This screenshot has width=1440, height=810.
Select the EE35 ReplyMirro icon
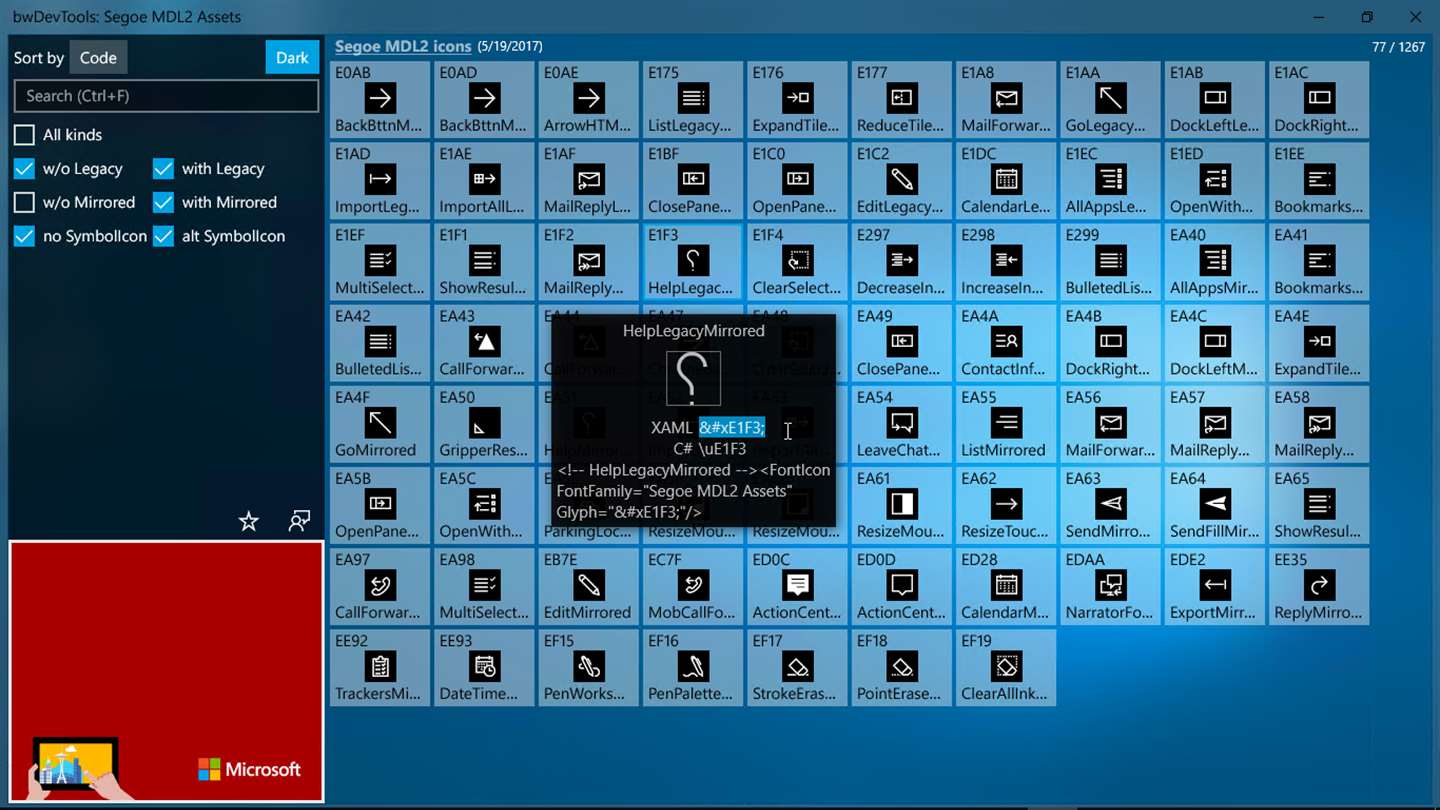1319,586
